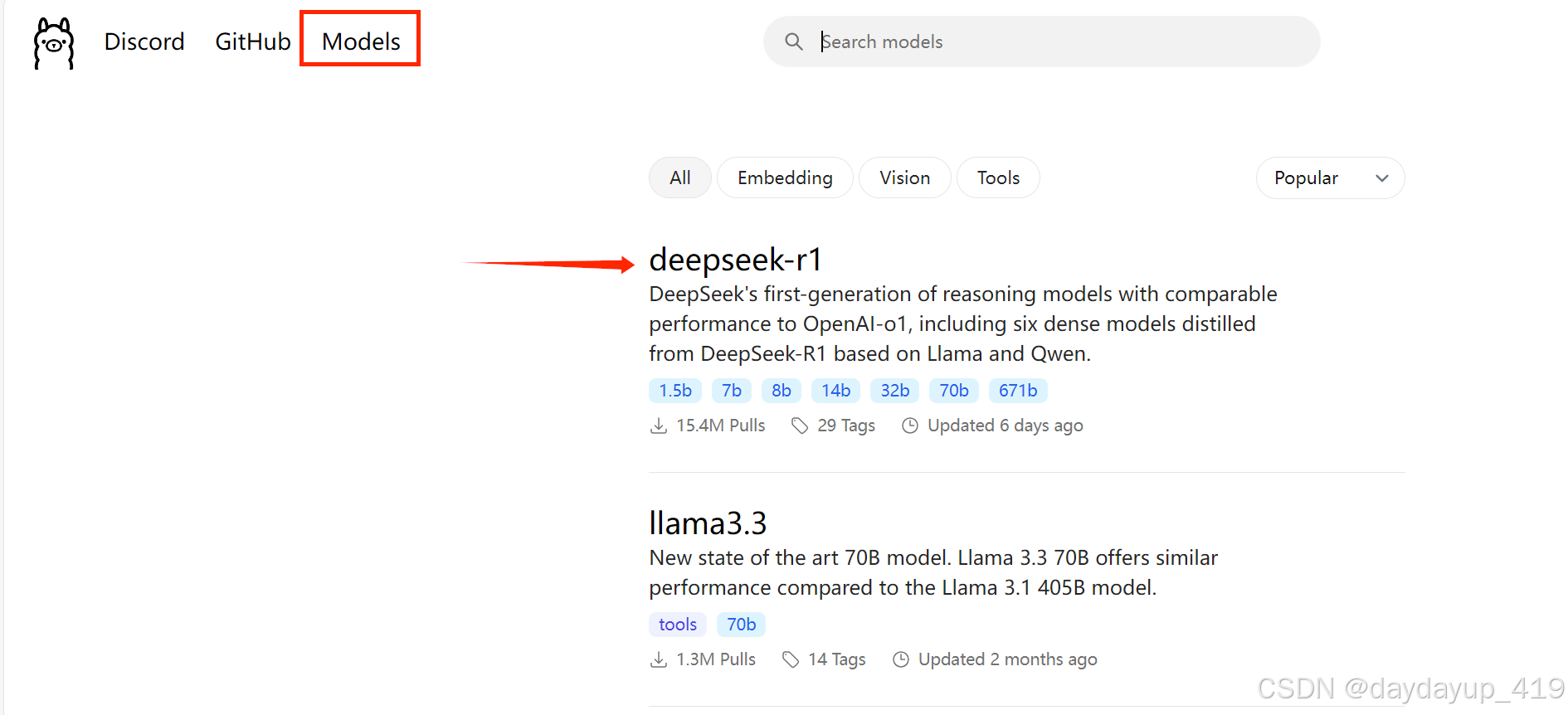Click the download icon beside 15.4M Pulls
The width and height of the screenshot is (1568, 715).
(659, 426)
